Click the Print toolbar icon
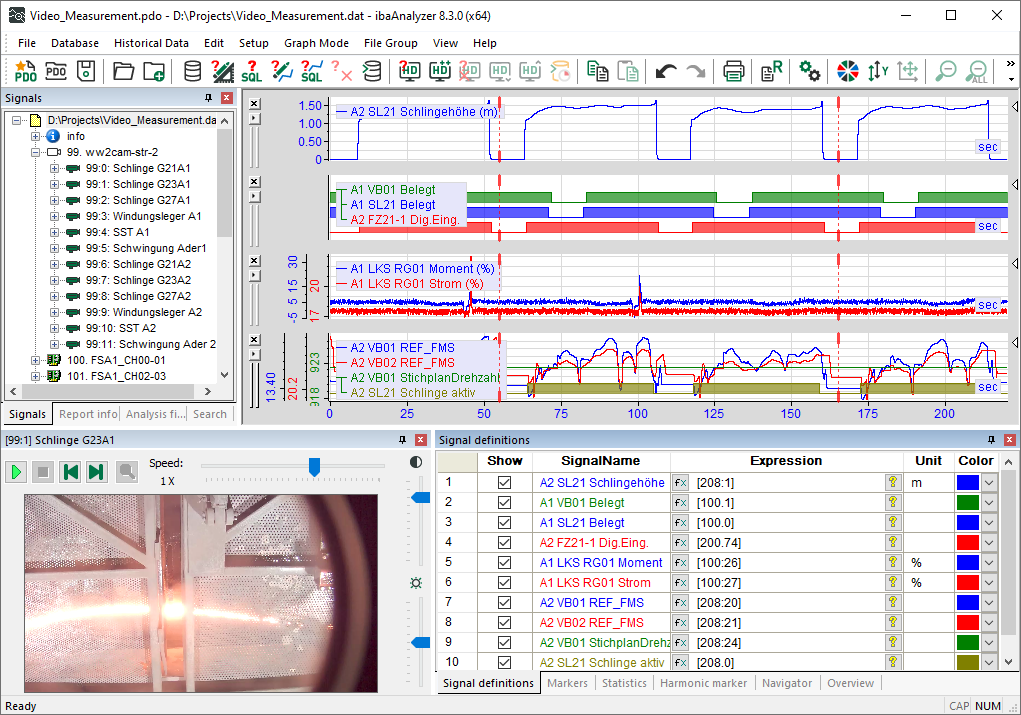The image size is (1021, 715). 734,71
